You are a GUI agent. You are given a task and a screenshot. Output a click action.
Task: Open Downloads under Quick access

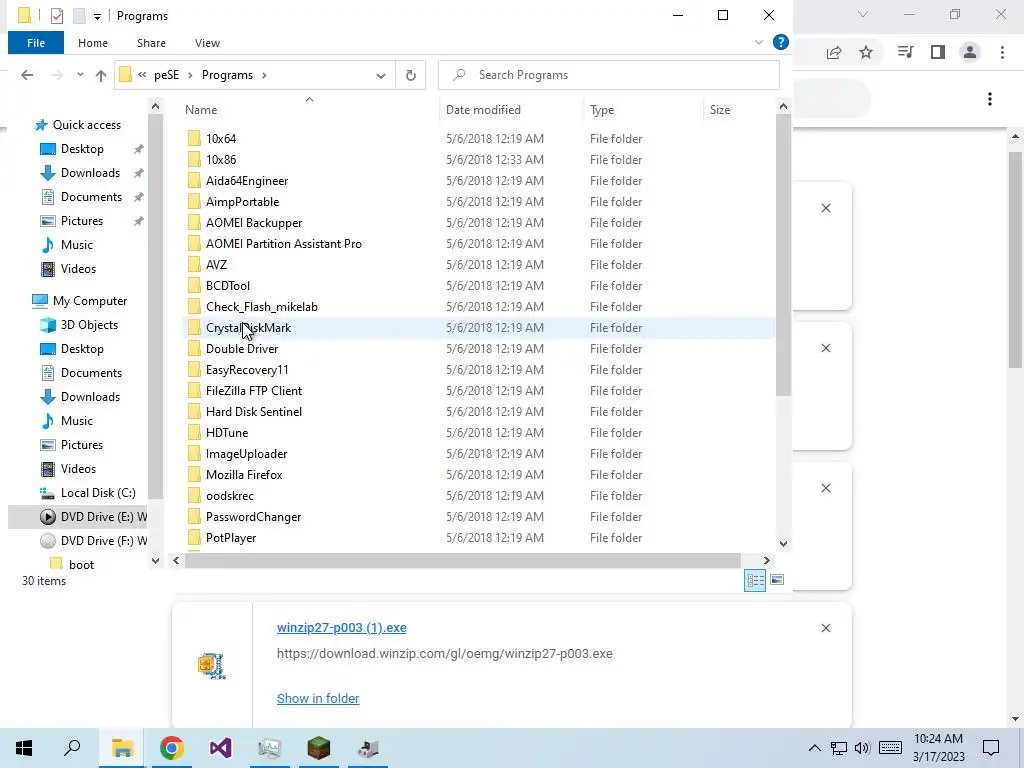tap(90, 173)
